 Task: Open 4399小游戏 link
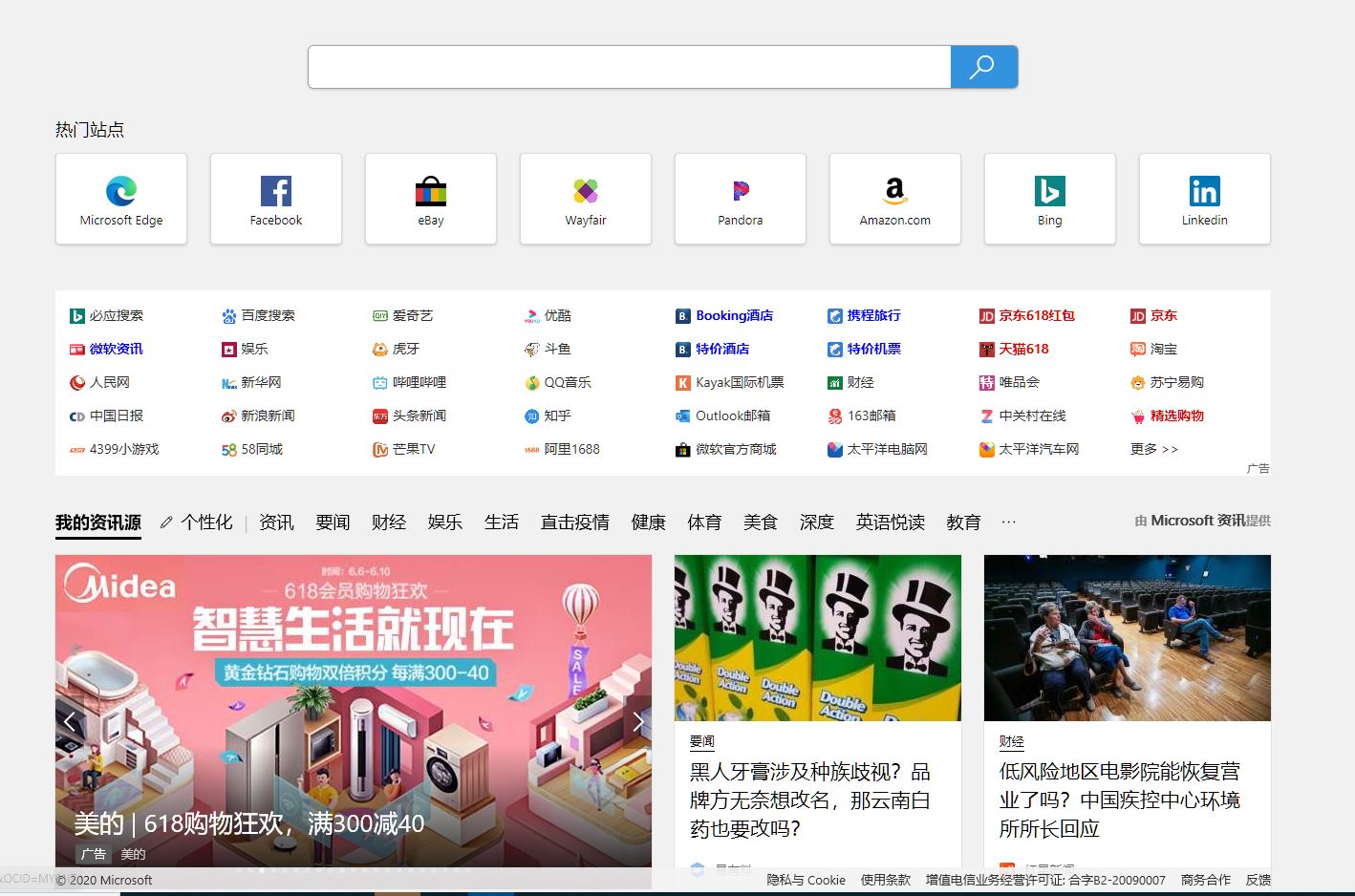tap(114, 449)
